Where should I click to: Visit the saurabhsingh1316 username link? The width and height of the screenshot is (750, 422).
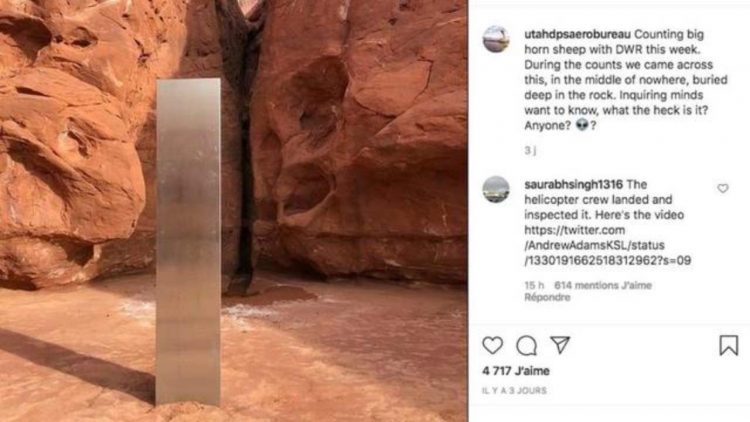click(x=574, y=185)
